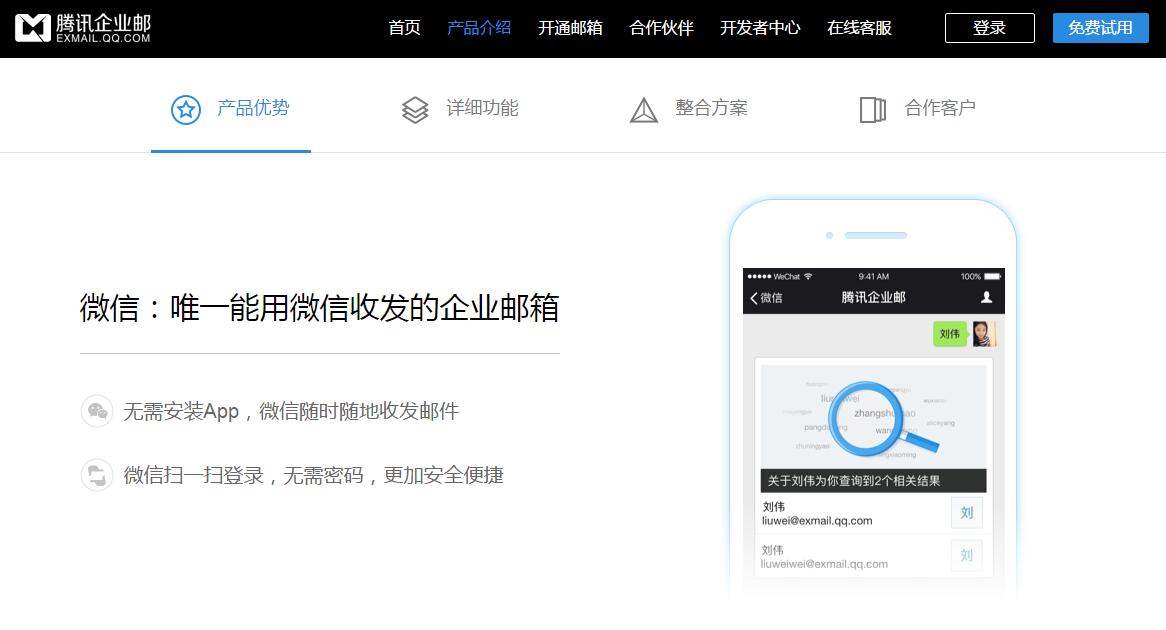Click the scan-login icon beside 微信扫一扫登录
Screen dimensions: 1166x630
coord(97,475)
